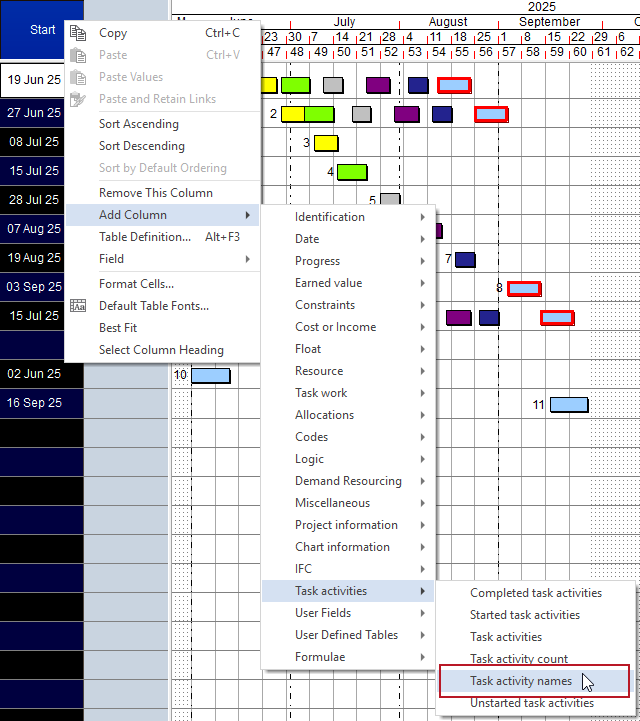Open Allocations submenu
The image size is (640, 721).
(348, 415)
